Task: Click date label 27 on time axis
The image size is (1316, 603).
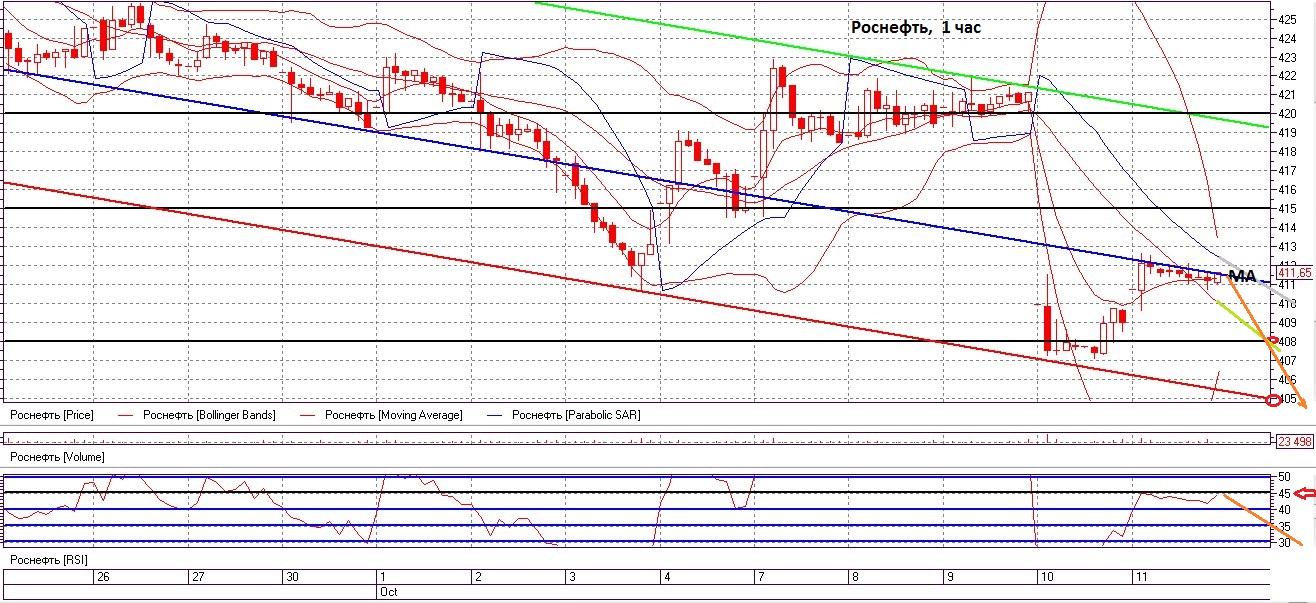Action: click(x=198, y=577)
